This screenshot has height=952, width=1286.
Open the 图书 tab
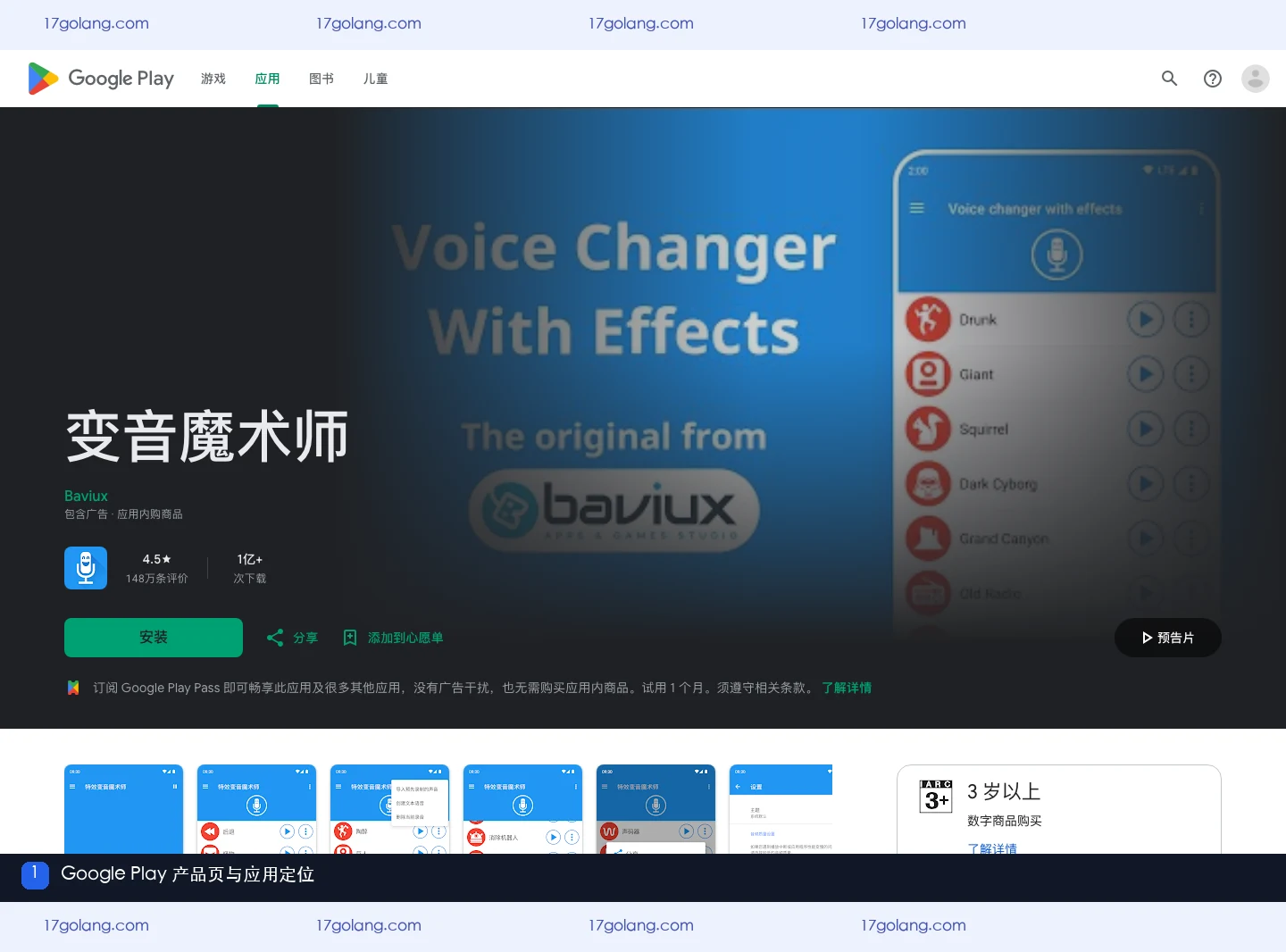point(321,79)
